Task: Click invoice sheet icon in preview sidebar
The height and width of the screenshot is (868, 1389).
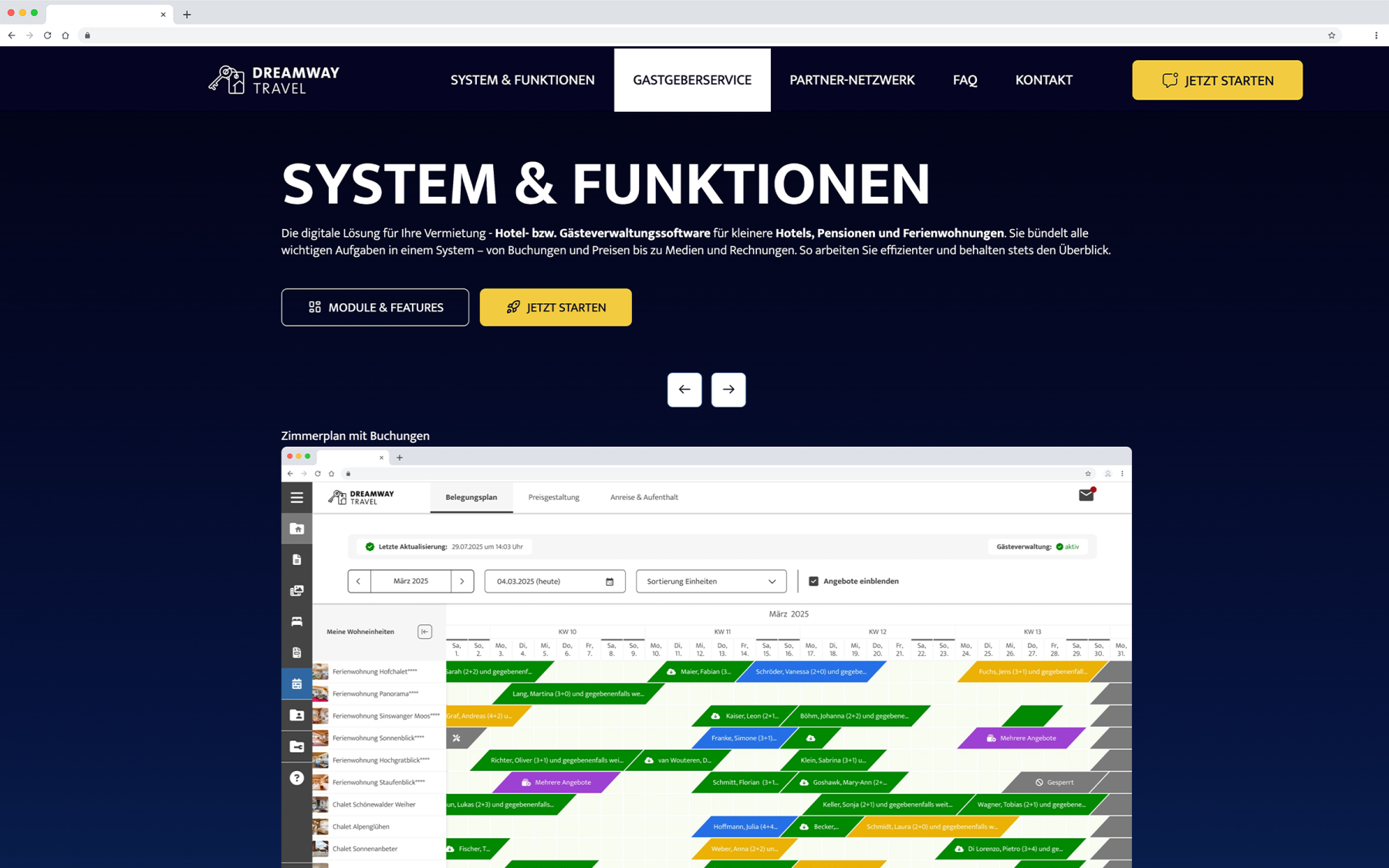Action: [296, 653]
